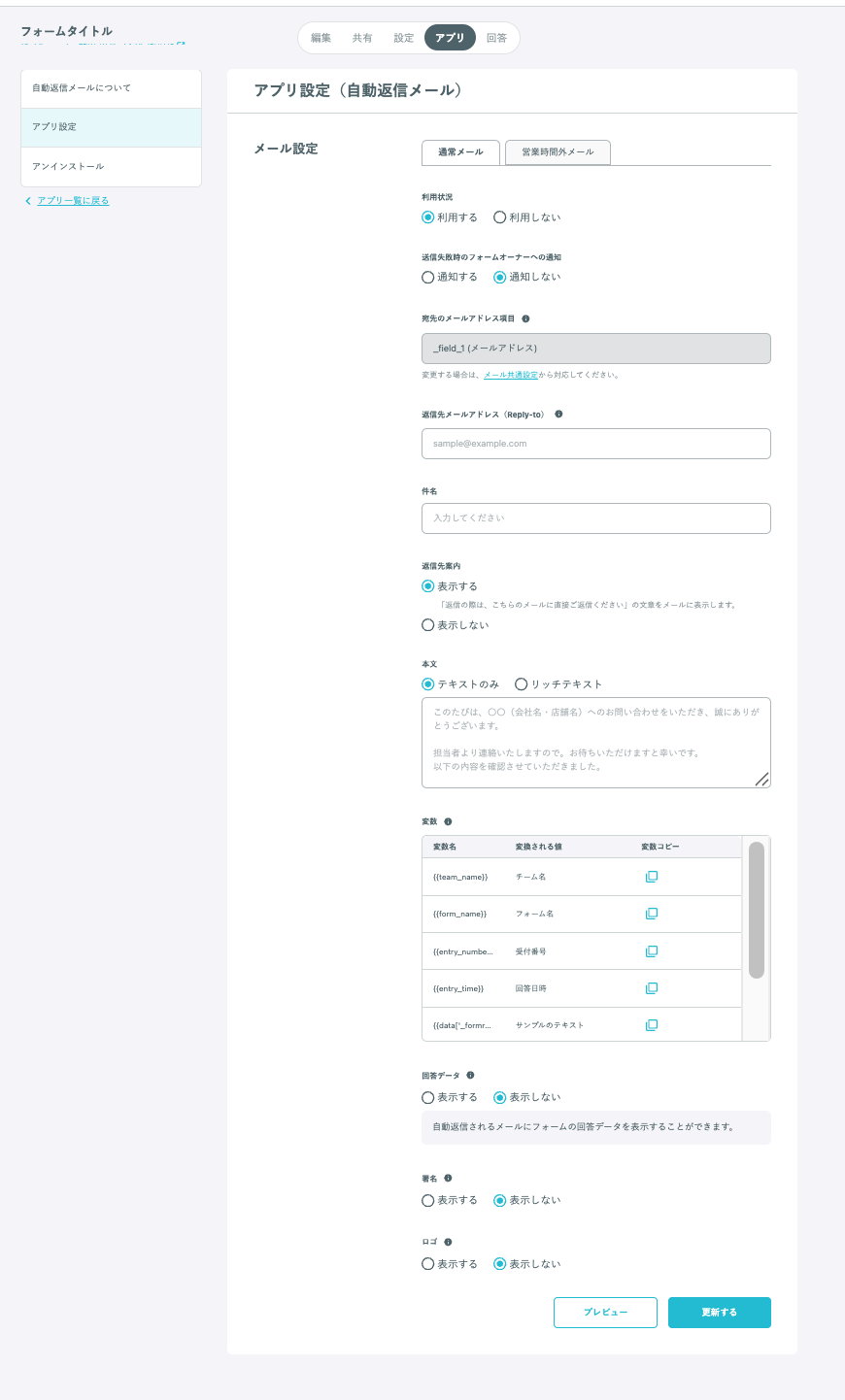Show info tooltip for 回答データ
Screen dimensions: 845x1400
[x=470, y=1076]
